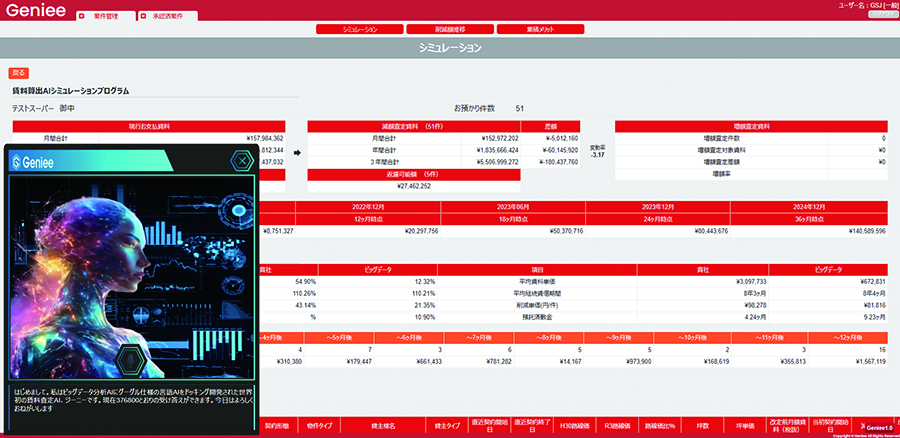Click the 戻る back button
Screen dimensions: 900x438
(x=18, y=73)
